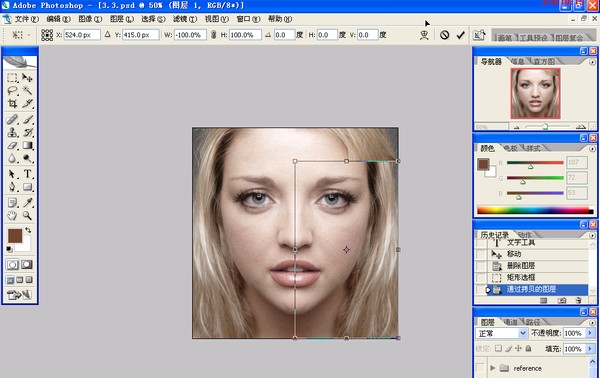Toggle relative positioning triangle for reference point
600x378 pixels.
click(108, 34)
